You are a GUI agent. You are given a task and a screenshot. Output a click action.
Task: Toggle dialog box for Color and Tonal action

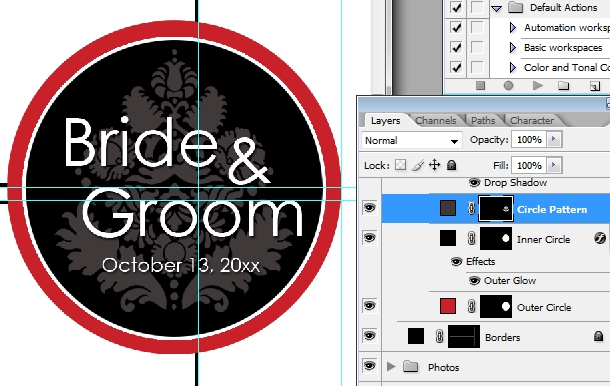(477, 67)
